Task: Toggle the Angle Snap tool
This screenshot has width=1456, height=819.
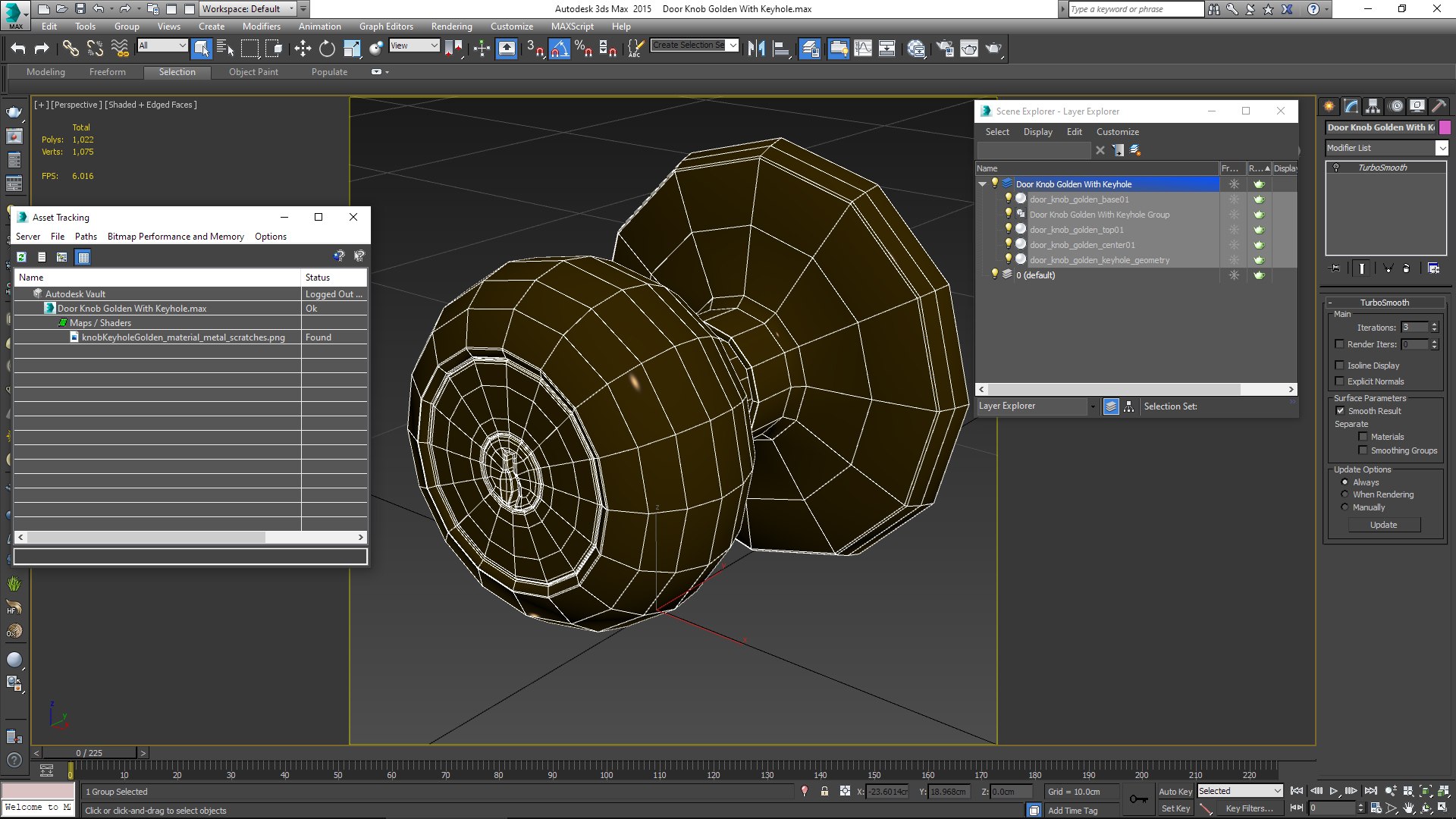Action: point(559,49)
